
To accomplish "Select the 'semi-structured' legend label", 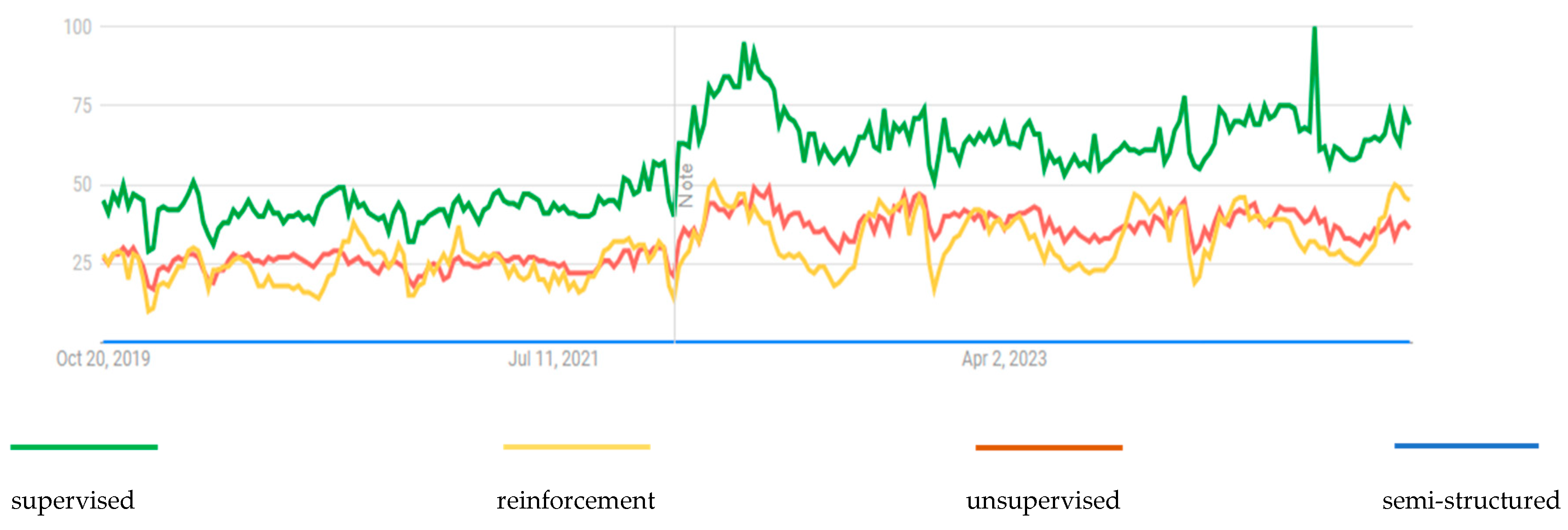I will coord(1470,500).
